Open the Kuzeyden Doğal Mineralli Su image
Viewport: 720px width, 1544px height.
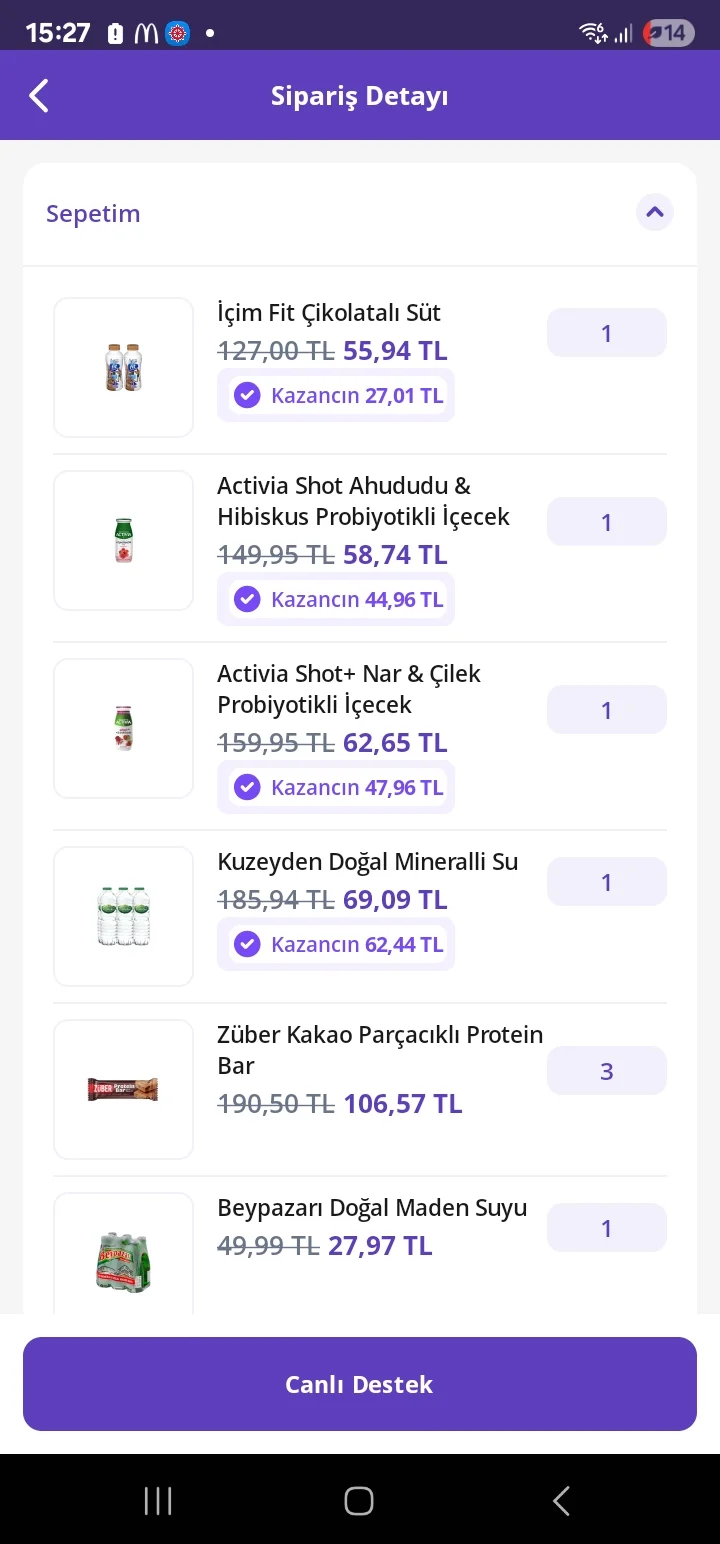pyautogui.click(x=123, y=916)
